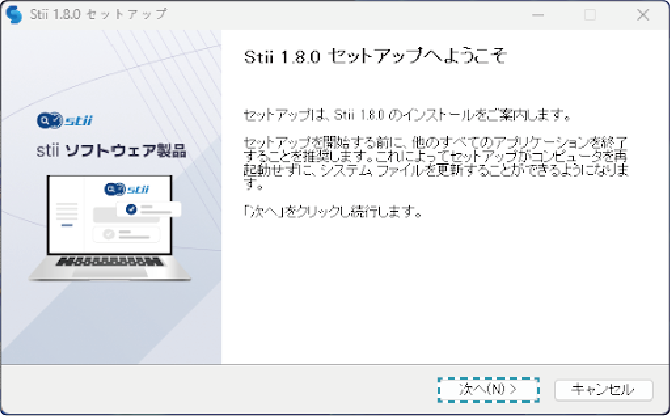Click heading 'Stii 1.8.0 セットアップへようこそ'

(x=375, y=56)
